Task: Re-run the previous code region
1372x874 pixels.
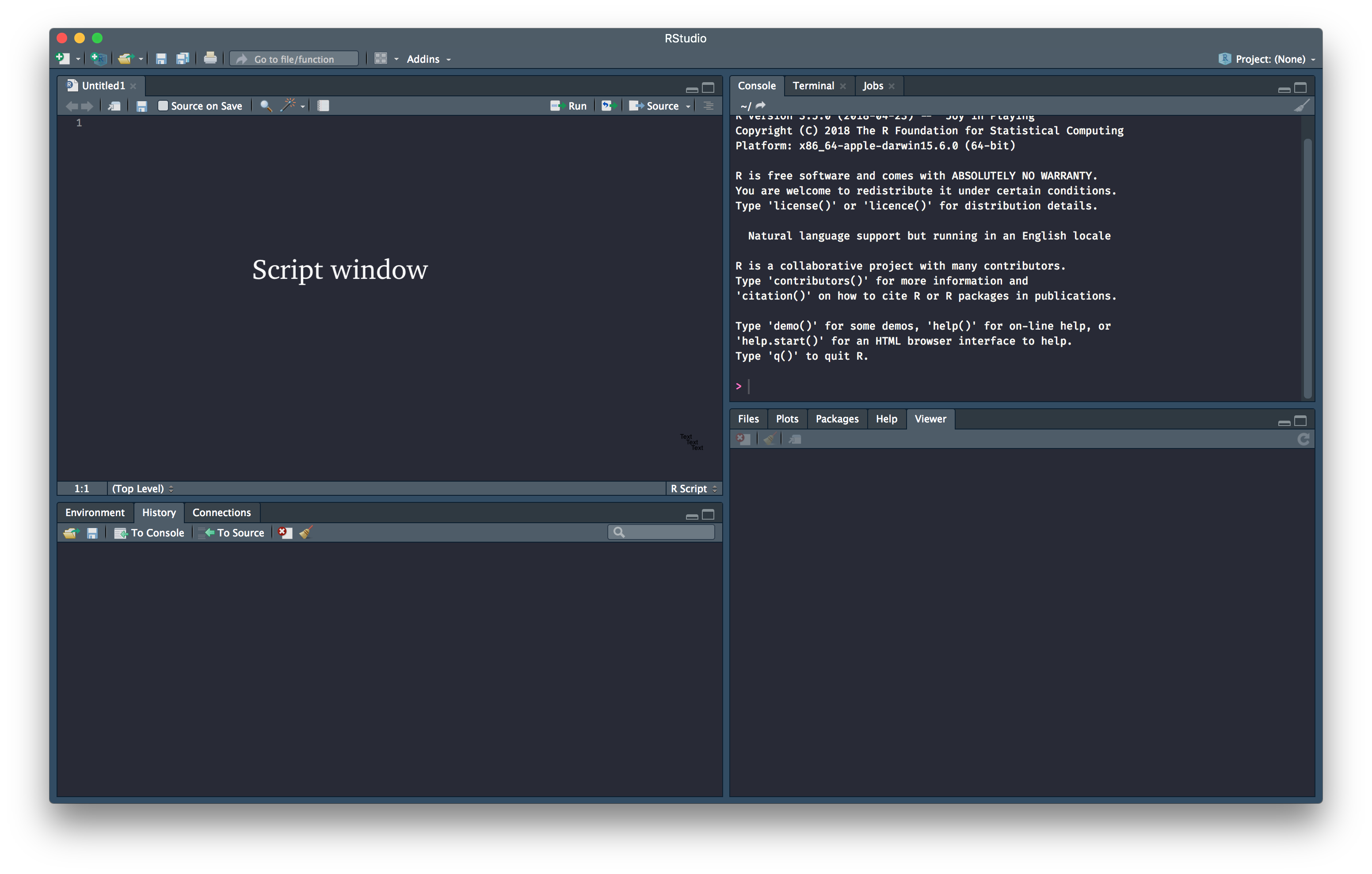Action: 609,106
